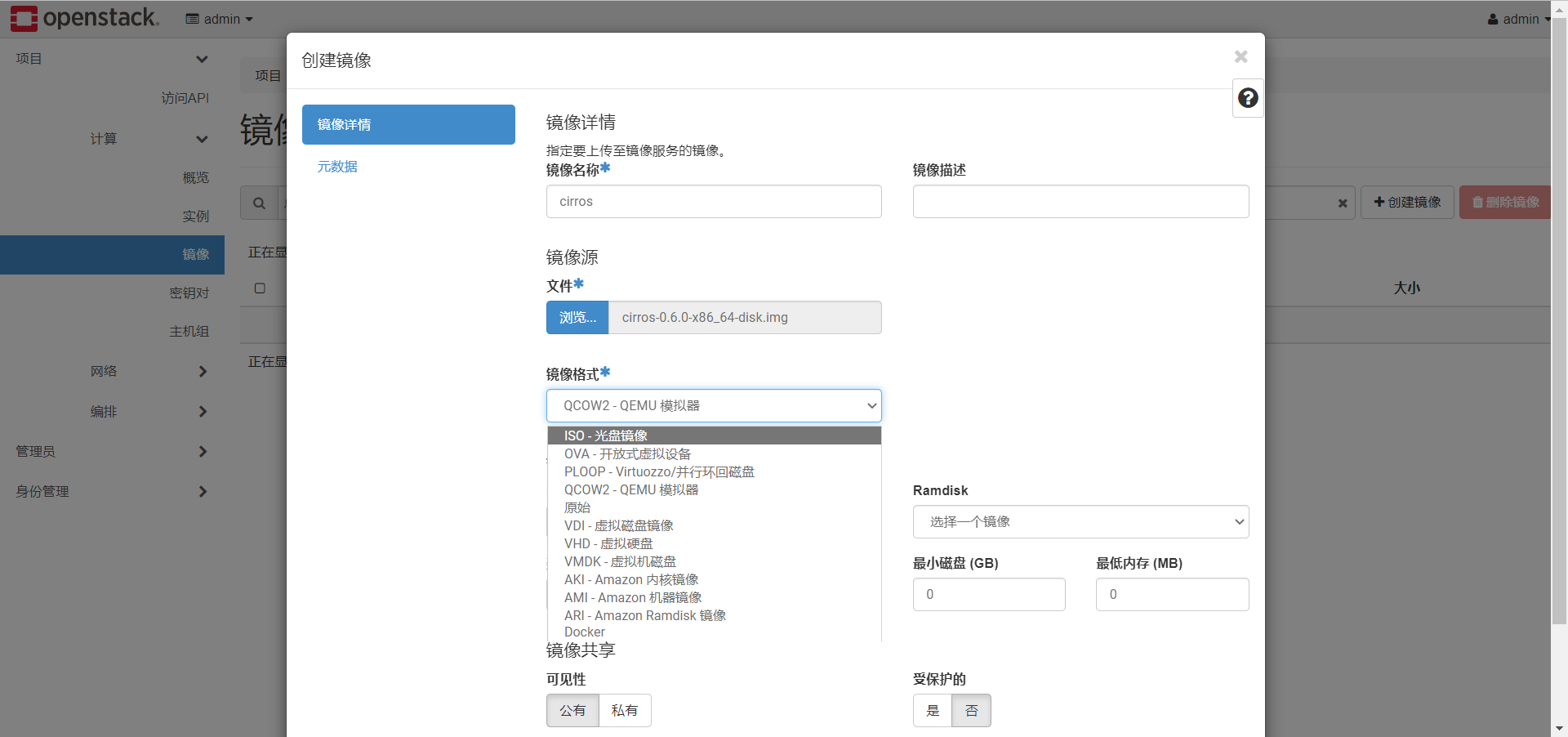The image size is (1568, 737).
Task: Click the 大小 column header
Action: tap(1406, 288)
